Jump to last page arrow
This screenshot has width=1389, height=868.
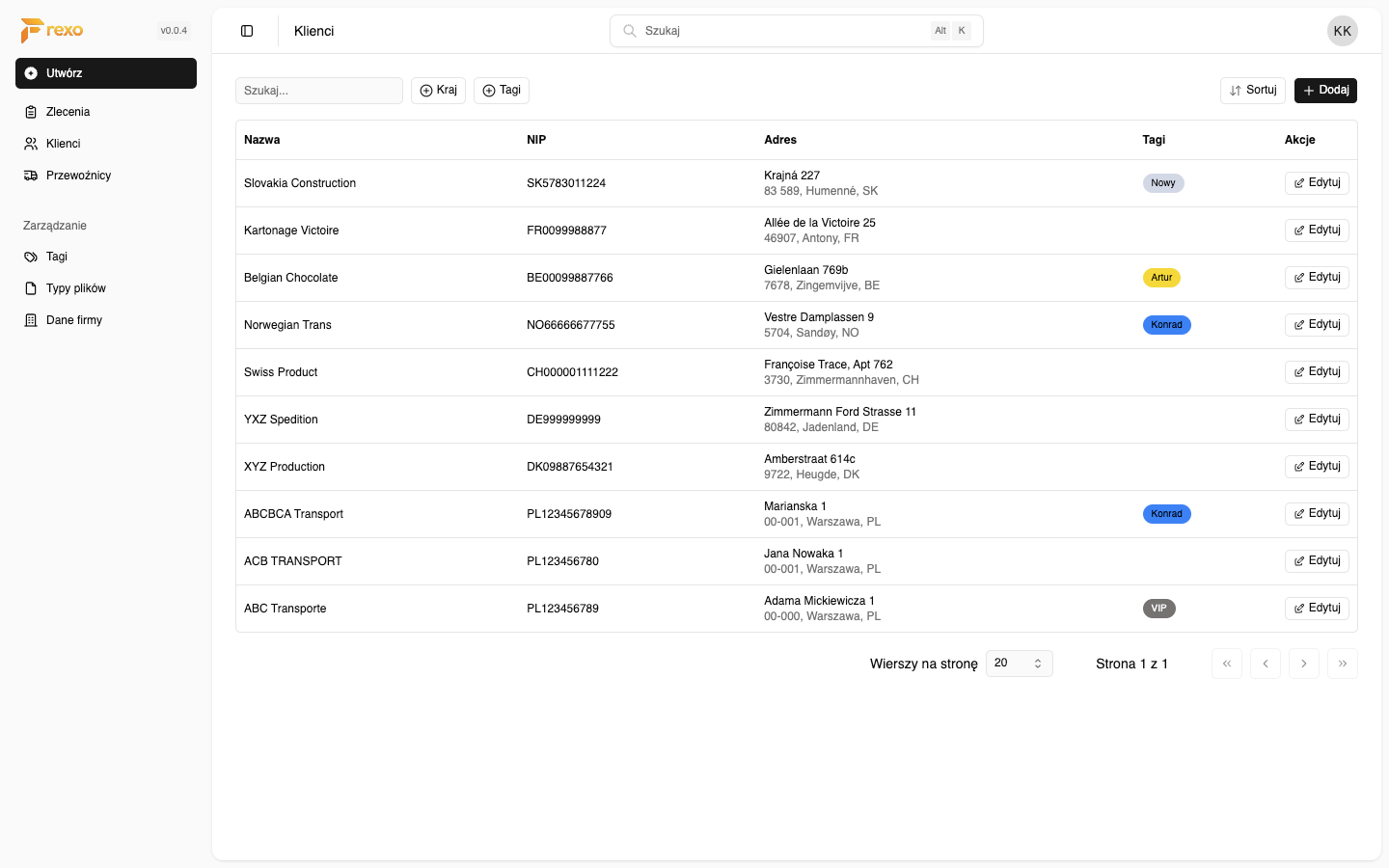[x=1342, y=664]
